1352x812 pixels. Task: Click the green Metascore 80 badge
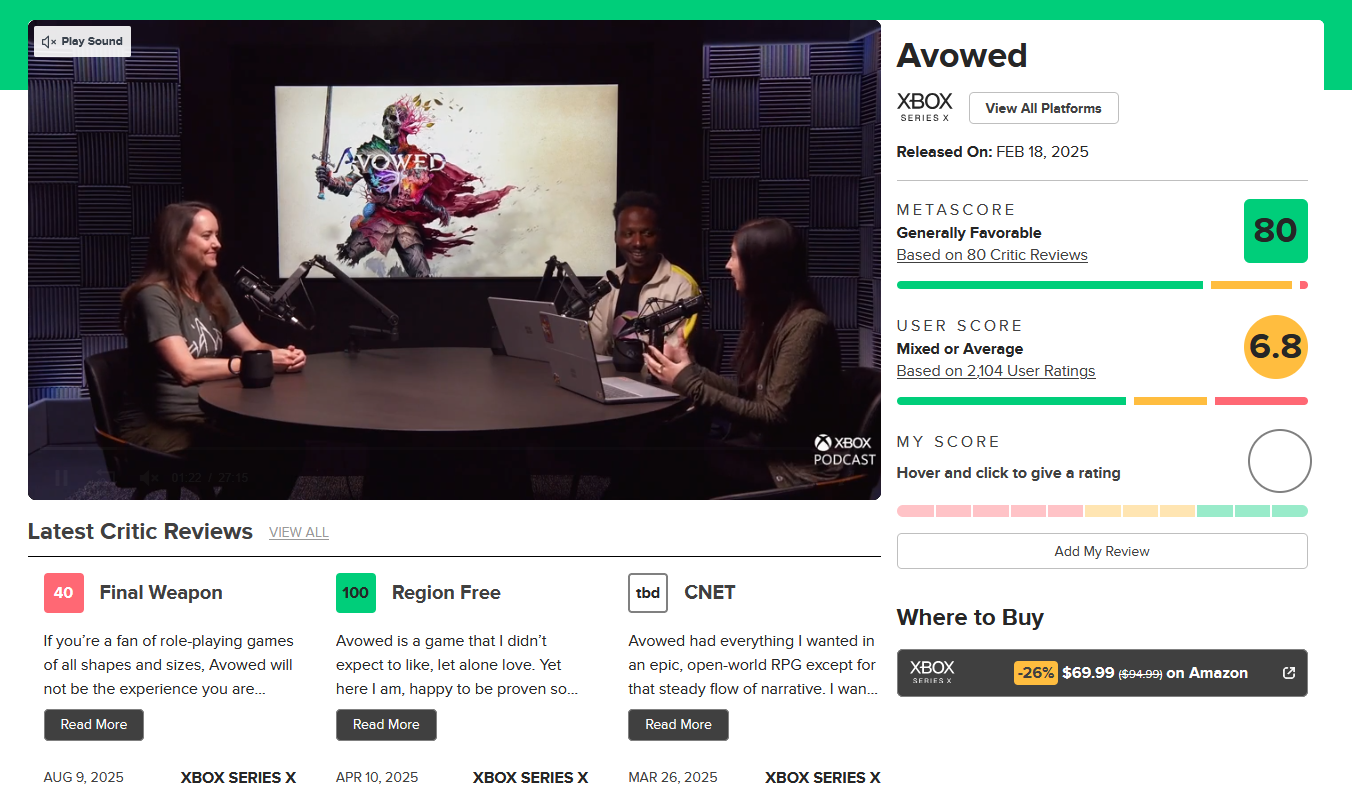1275,231
